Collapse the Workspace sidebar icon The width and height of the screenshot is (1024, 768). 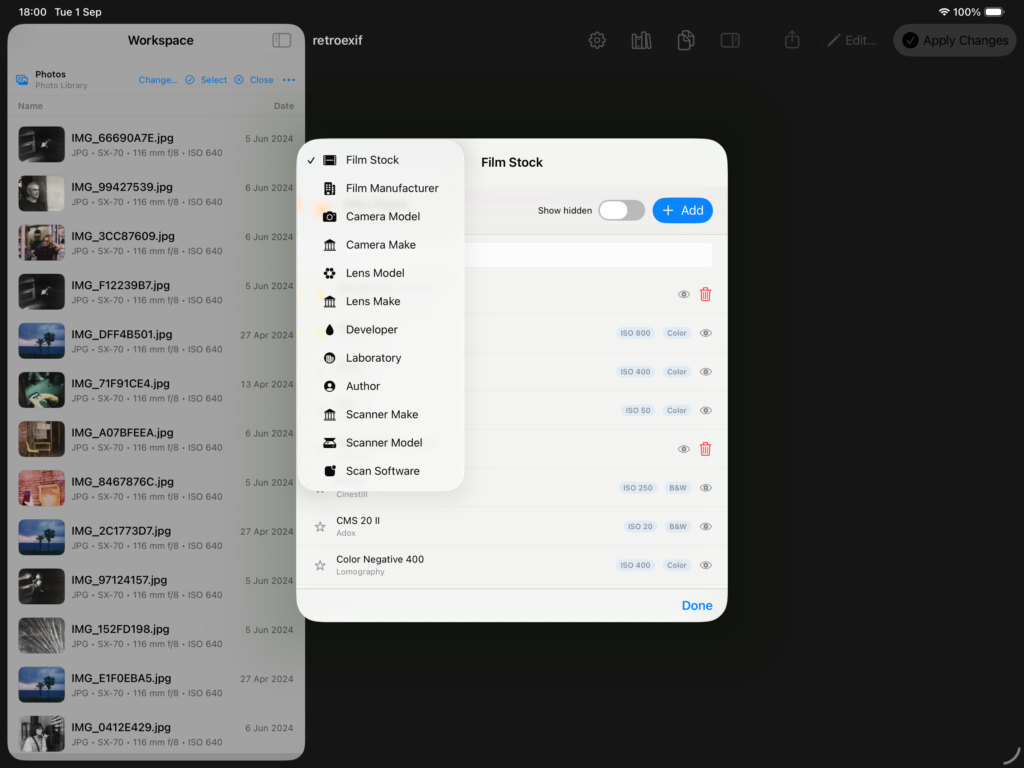coord(281,40)
